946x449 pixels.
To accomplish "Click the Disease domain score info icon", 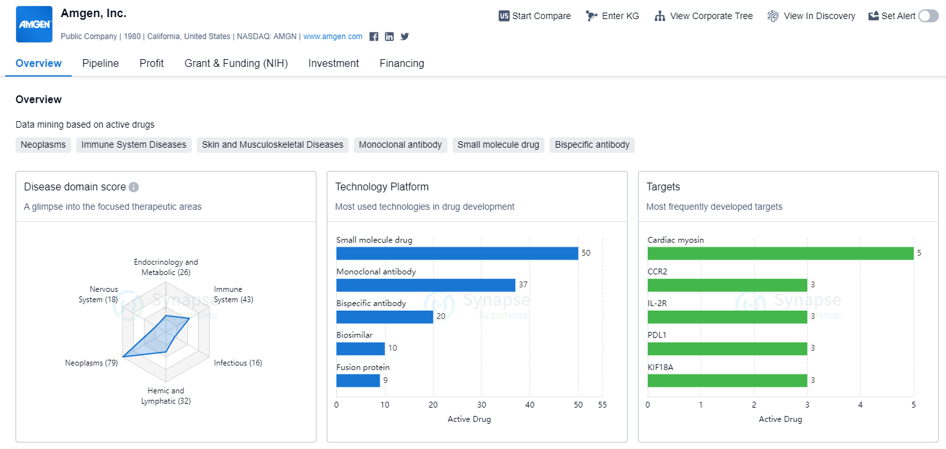I will [x=134, y=187].
